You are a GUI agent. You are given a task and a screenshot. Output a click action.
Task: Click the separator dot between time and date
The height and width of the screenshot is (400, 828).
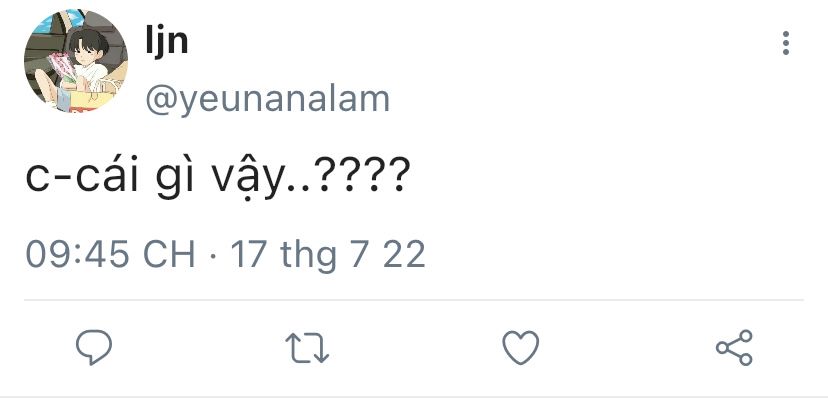pyautogui.click(x=213, y=255)
